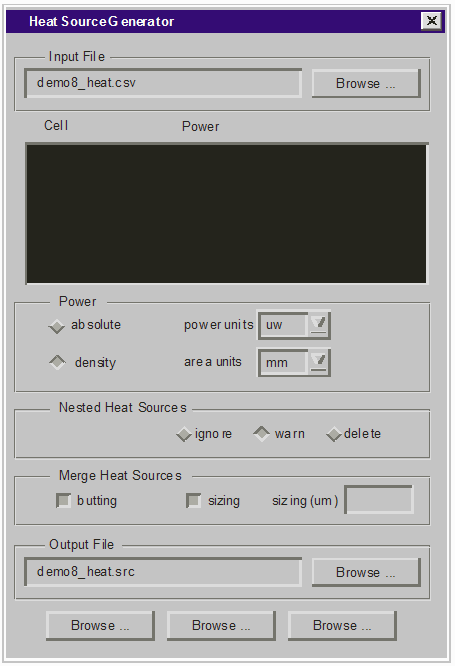Click the area units mm field
This screenshot has height=666, width=455.
[x=283, y=362]
